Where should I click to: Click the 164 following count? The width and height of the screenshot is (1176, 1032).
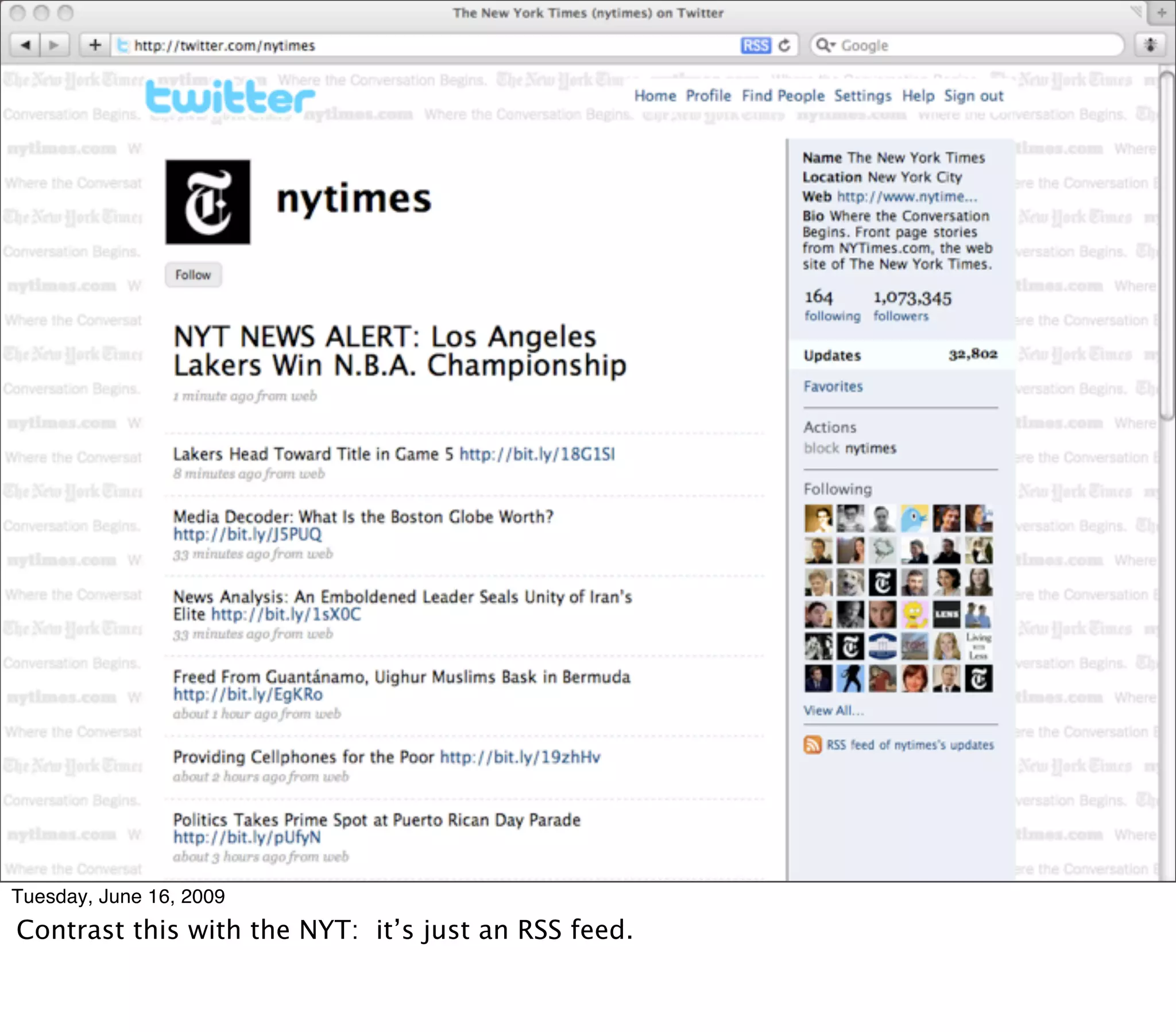coord(832,305)
